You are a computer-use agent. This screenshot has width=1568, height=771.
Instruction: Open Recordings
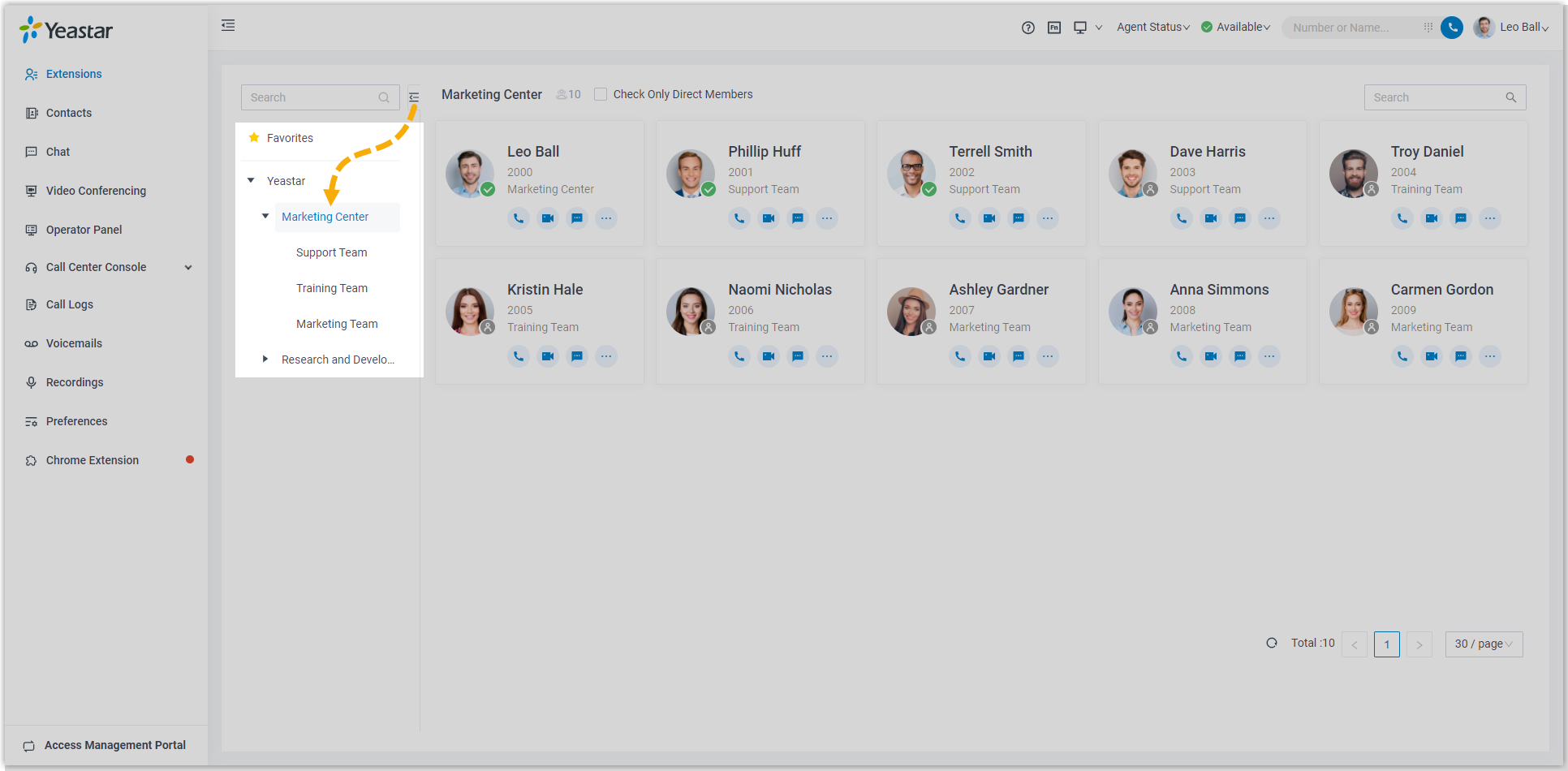tap(75, 382)
